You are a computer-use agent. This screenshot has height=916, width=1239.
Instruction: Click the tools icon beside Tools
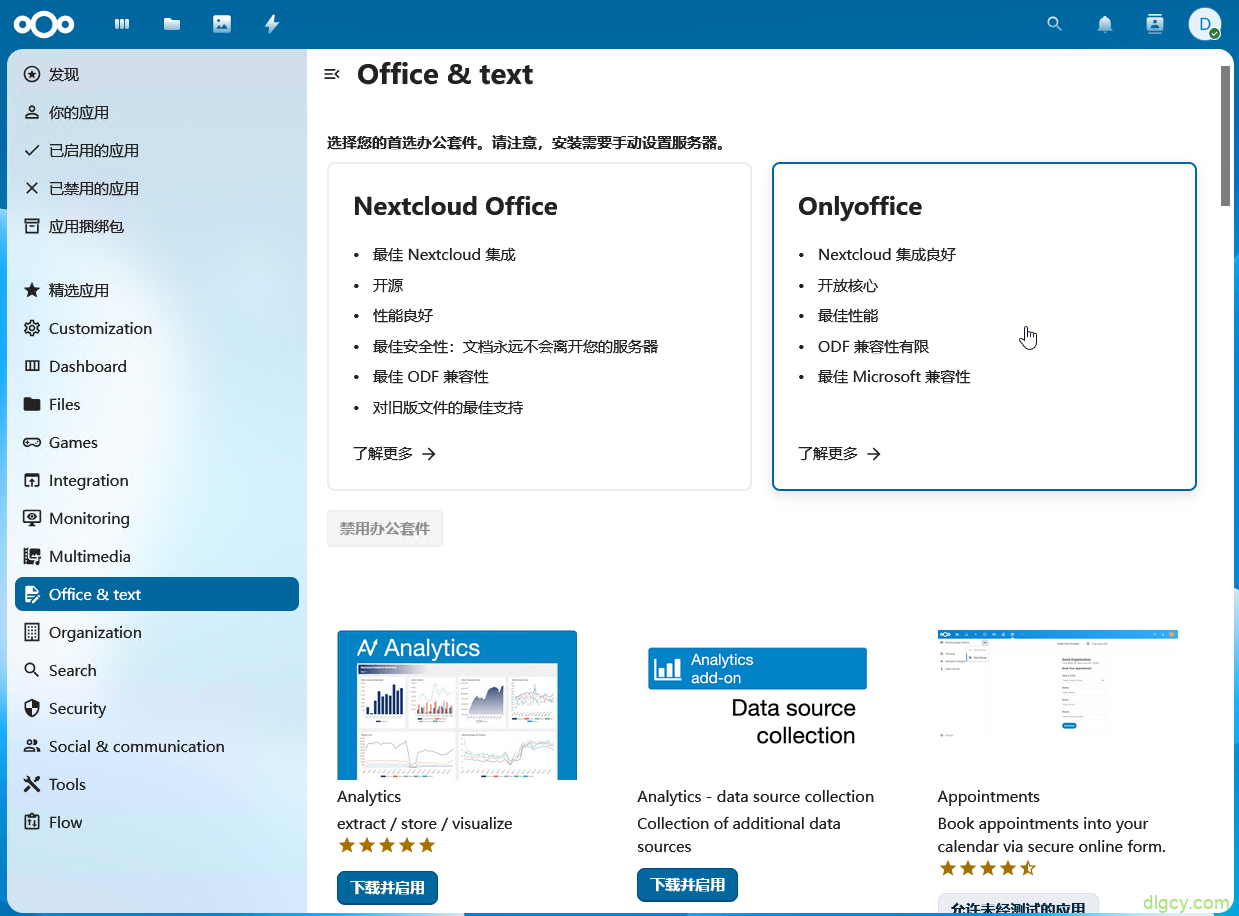coord(32,784)
